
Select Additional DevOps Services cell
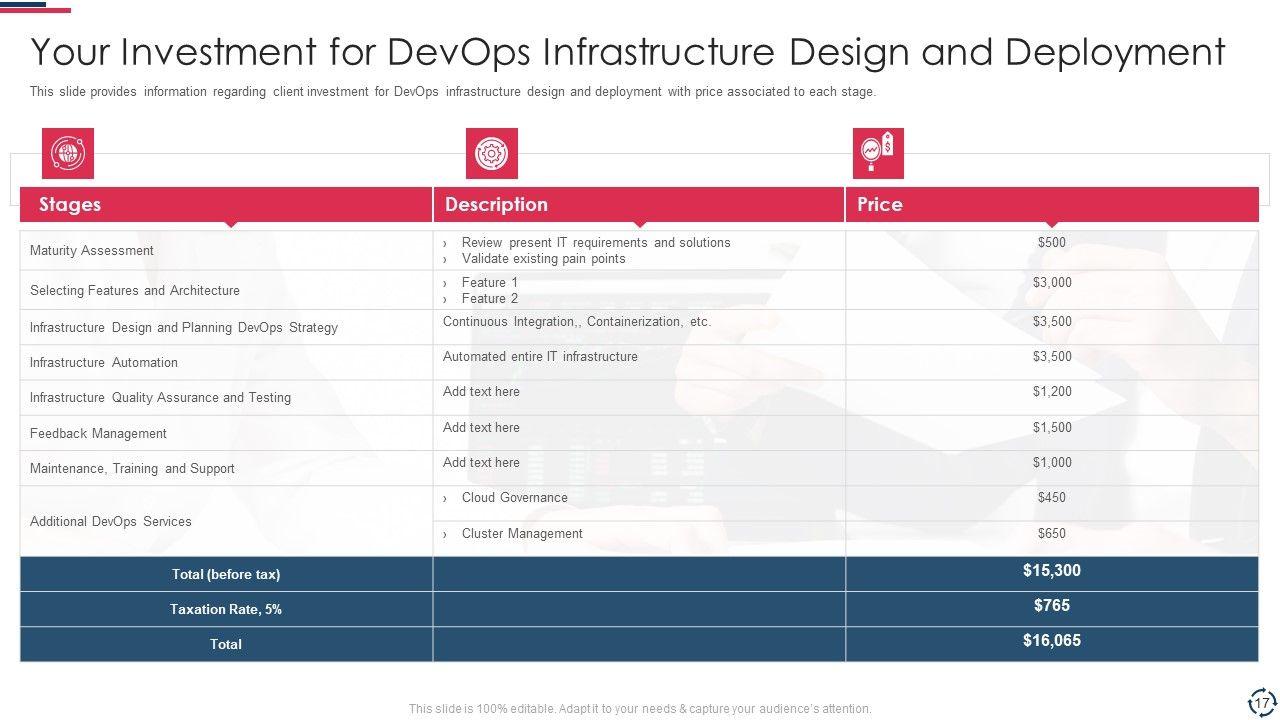click(x=111, y=522)
